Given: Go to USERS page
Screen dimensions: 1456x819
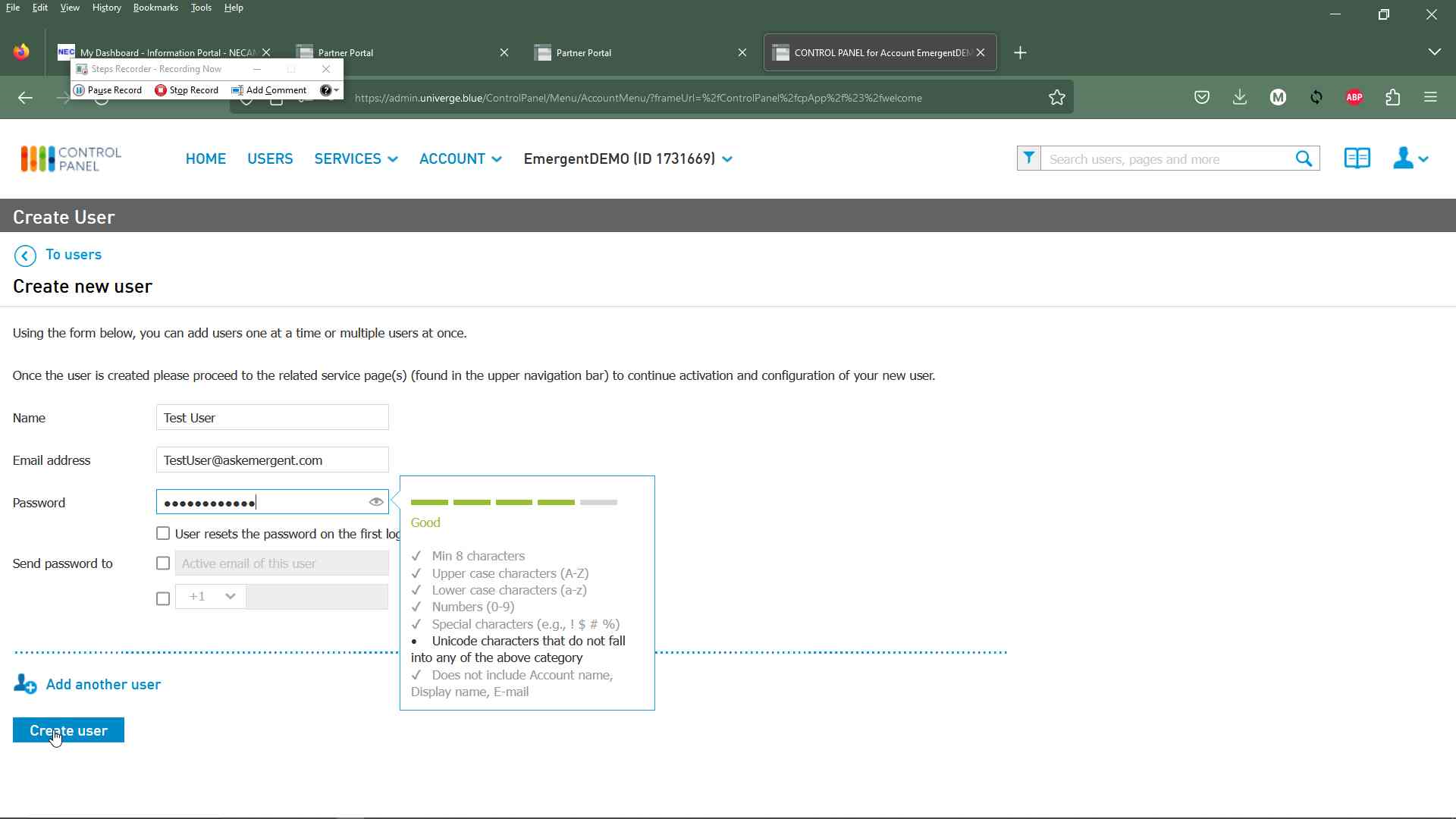Looking at the screenshot, I should point(270,158).
